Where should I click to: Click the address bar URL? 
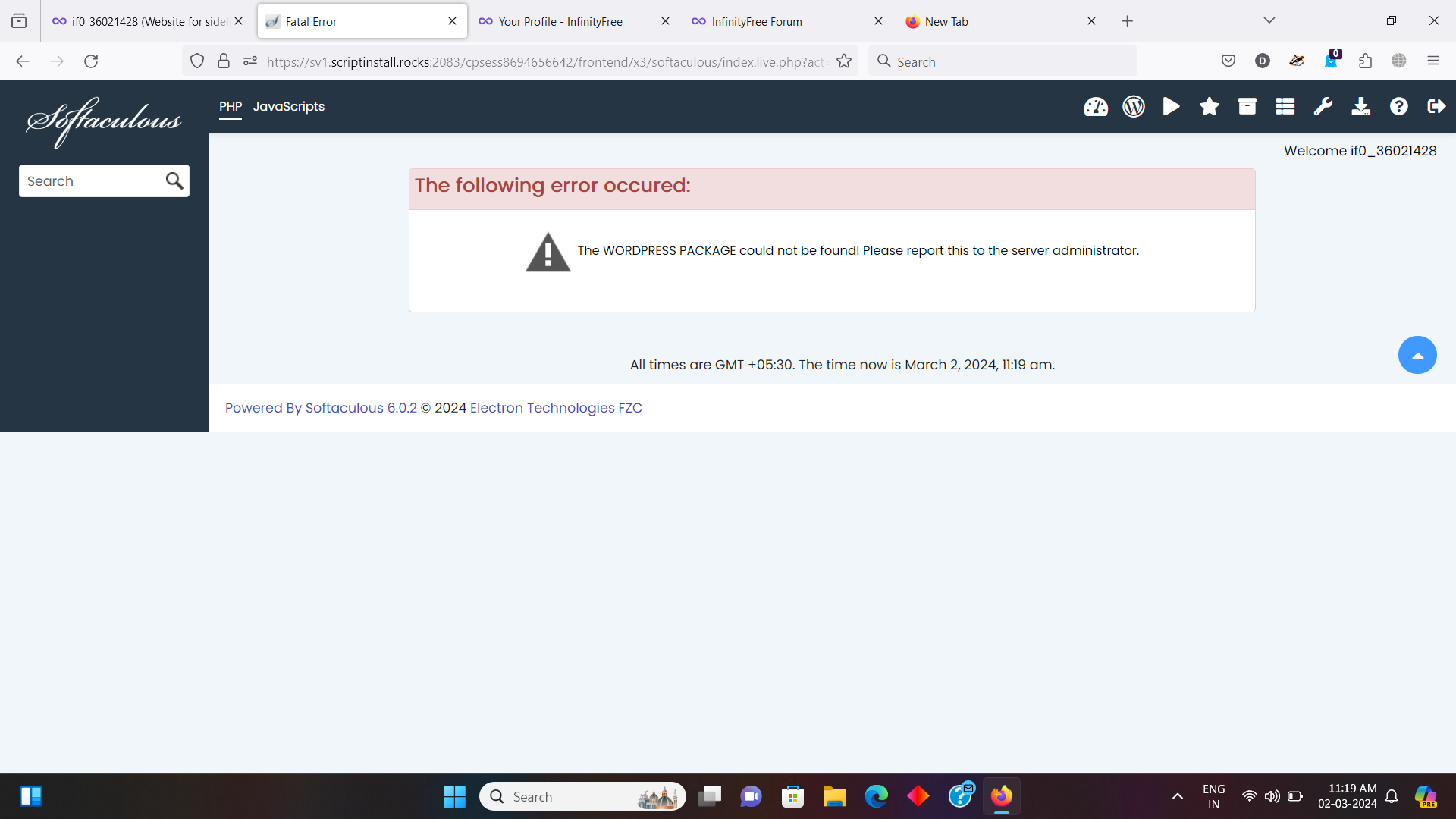[x=546, y=61]
